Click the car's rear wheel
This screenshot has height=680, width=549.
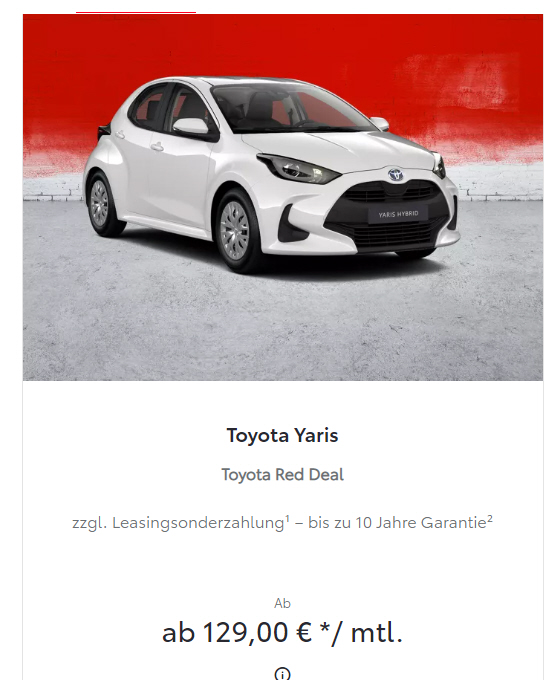(99, 203)
